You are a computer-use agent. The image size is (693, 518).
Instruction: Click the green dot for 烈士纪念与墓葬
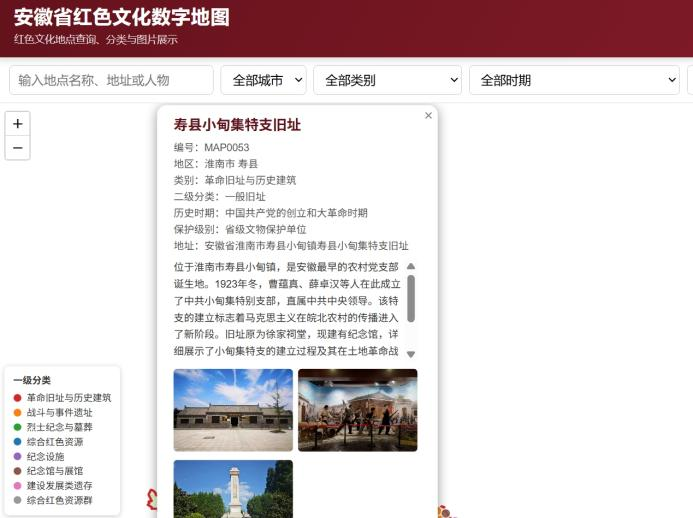click(x=18, y=427)
